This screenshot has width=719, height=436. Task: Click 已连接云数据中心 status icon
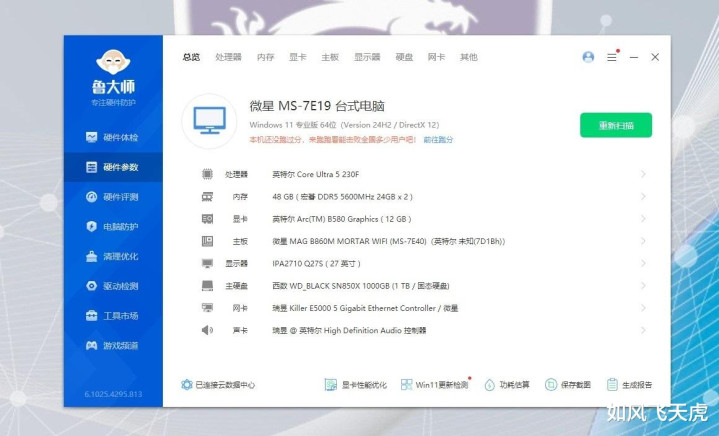tap(187, 385)
